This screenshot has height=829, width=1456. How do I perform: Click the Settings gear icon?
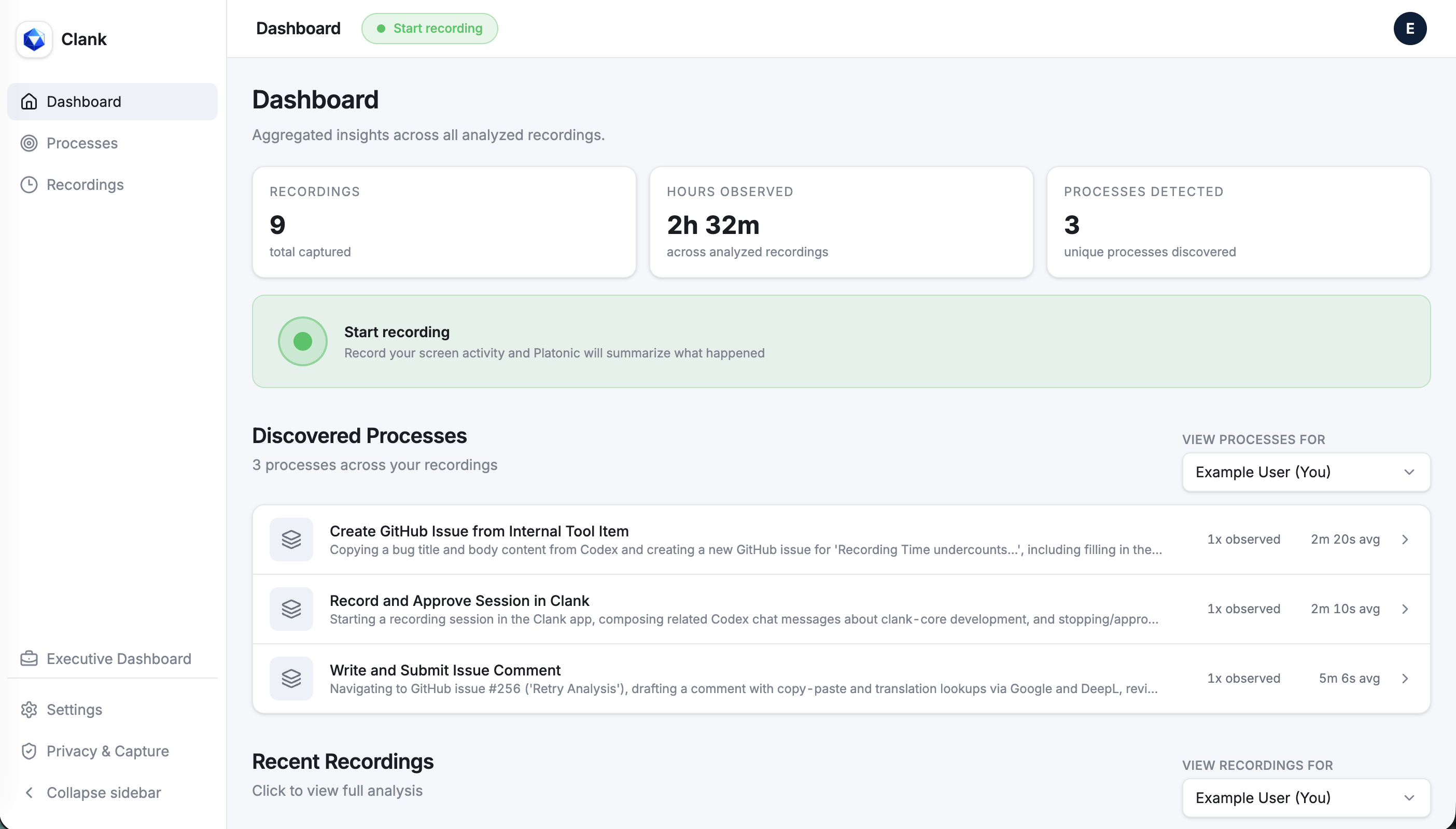tap(29, 710)
